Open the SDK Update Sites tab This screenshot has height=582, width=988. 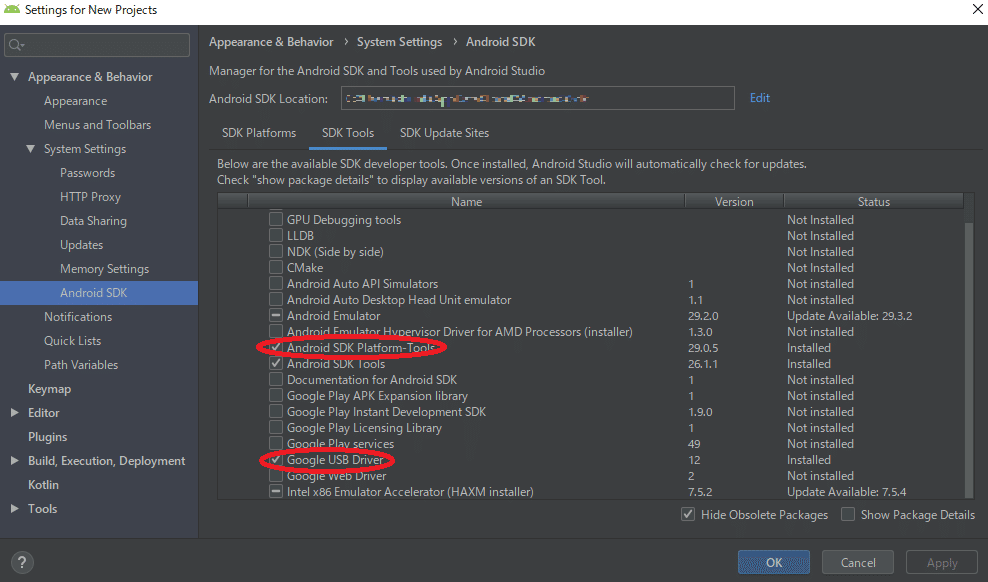click(444, 133)
